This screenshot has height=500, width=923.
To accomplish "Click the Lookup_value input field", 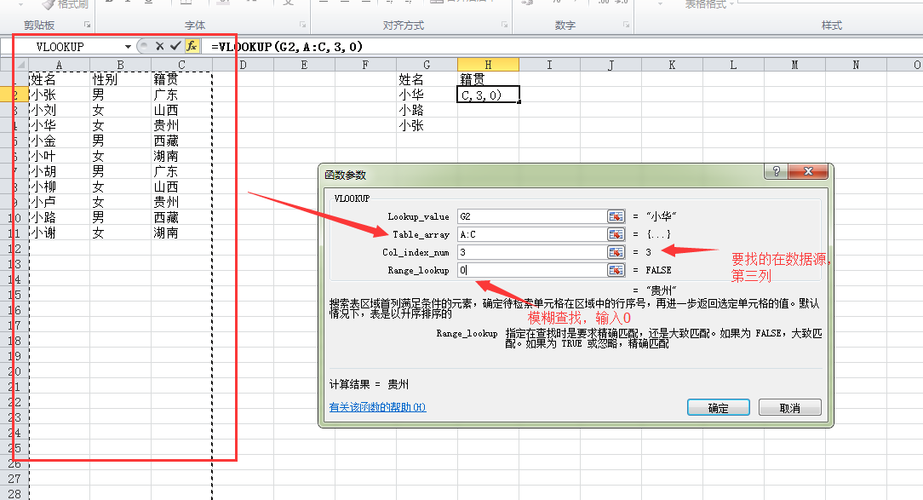I will [x=532, y=217].
